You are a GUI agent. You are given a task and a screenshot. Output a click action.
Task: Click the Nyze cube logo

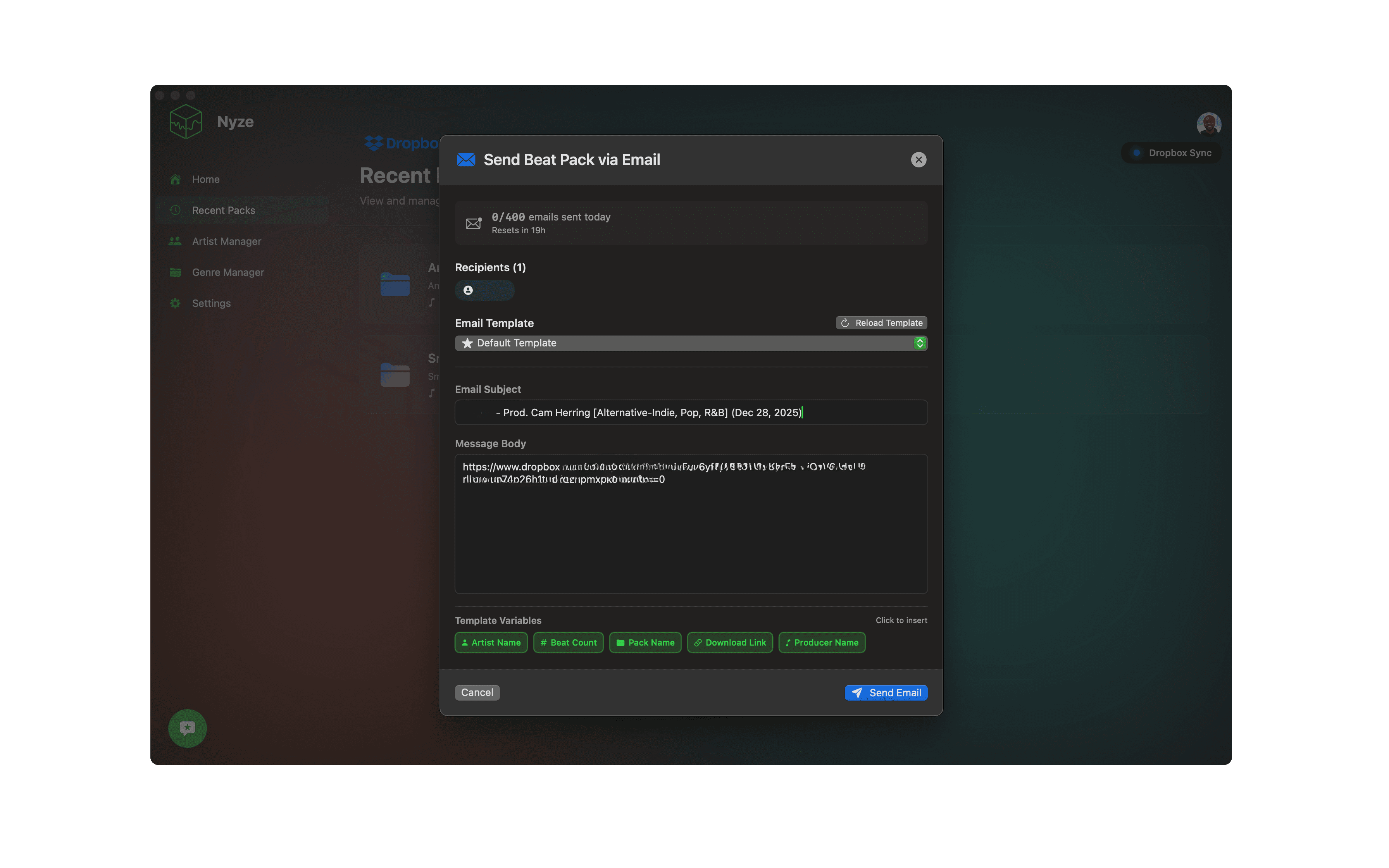point(186,122)
